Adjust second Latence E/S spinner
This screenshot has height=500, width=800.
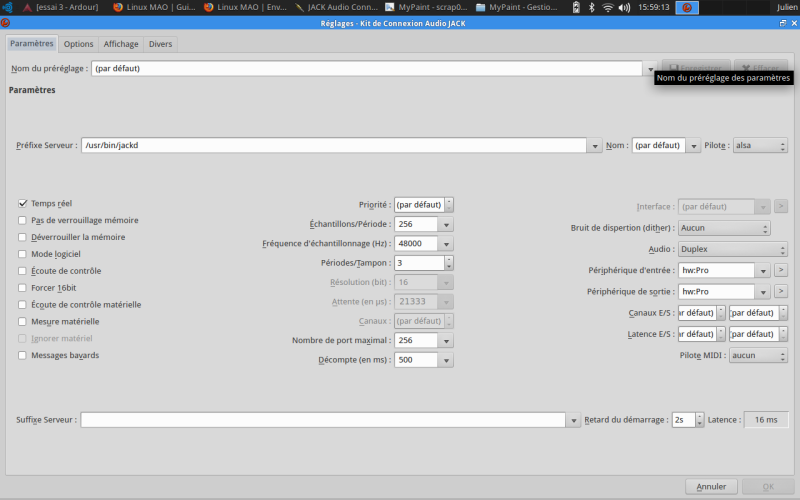[783, 334]
